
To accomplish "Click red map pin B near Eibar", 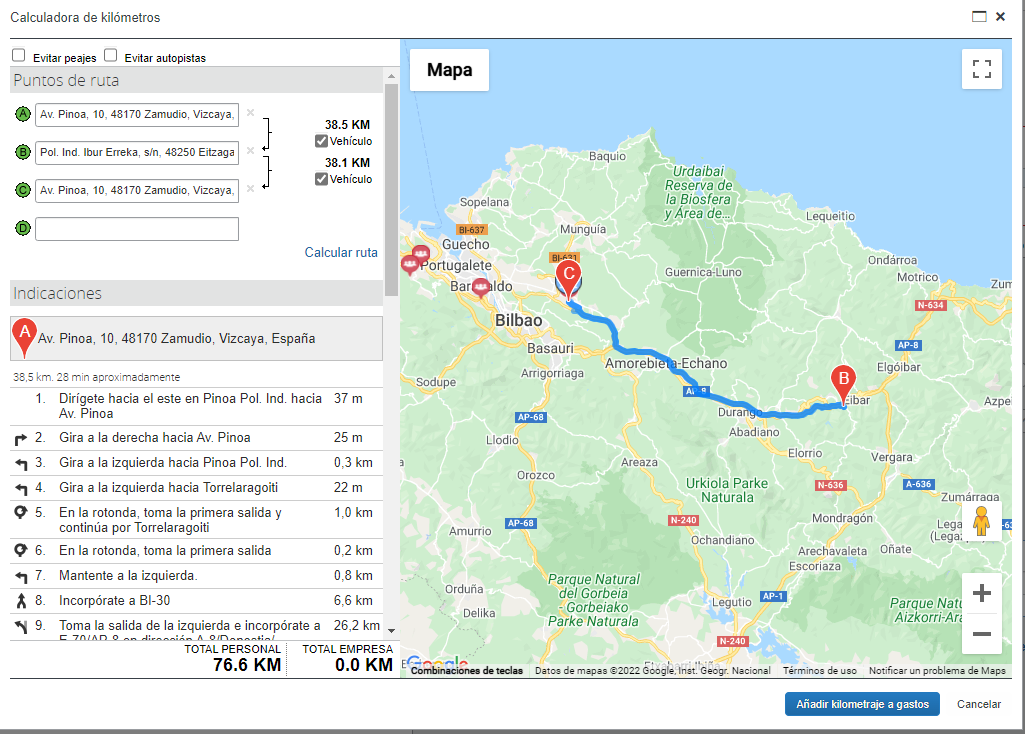I will click(843, 385).
